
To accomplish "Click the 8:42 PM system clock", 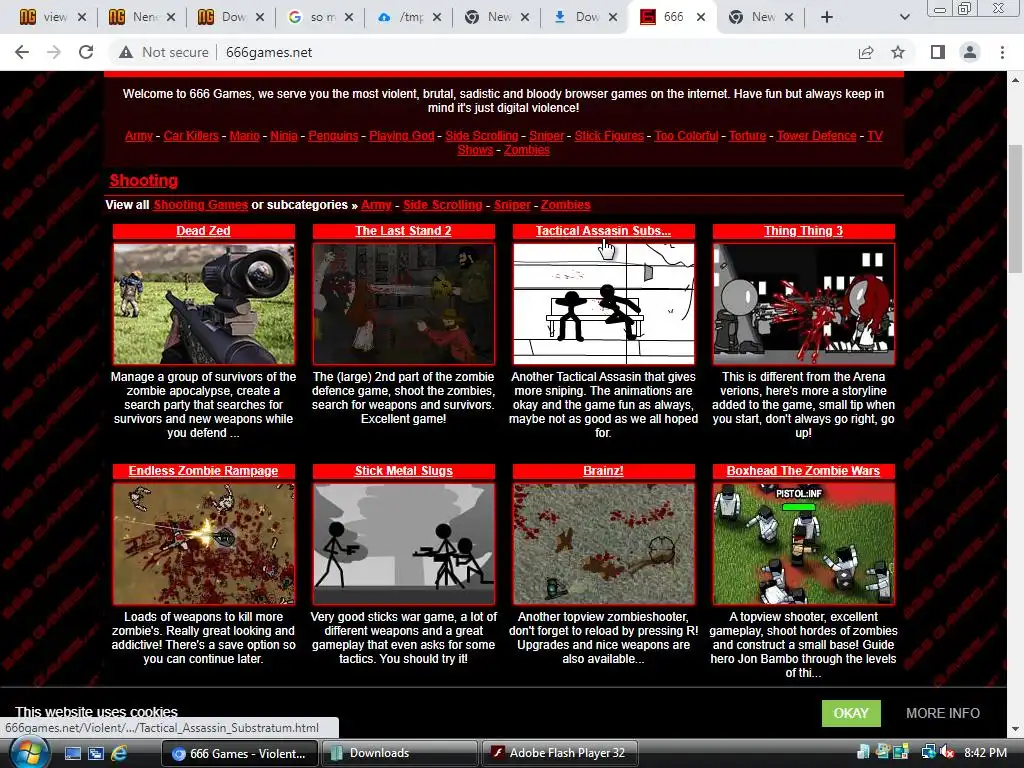I will coord(985,753).
